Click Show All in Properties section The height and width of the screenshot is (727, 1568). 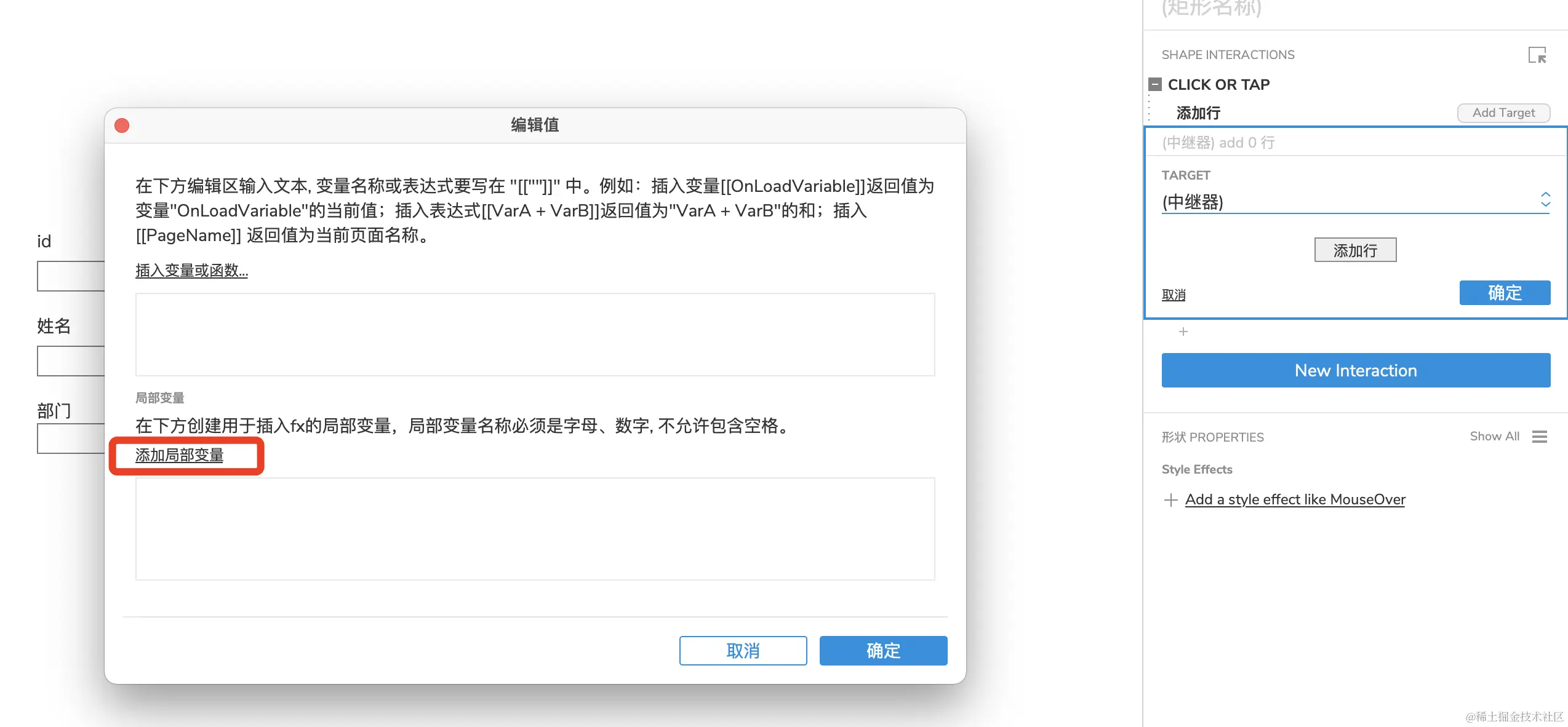(x=1494, y=437)
